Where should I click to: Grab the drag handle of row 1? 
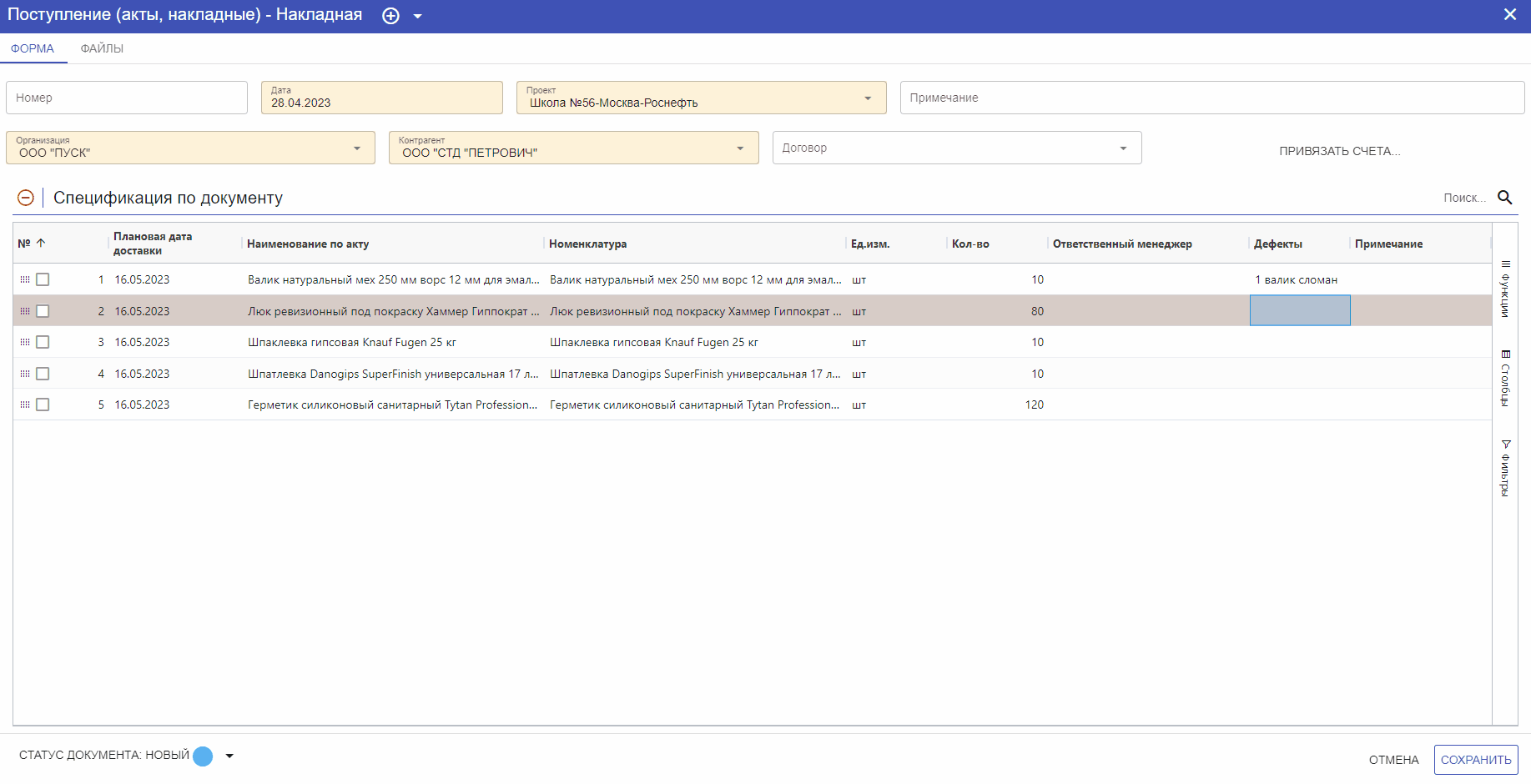click(x=25, y=279)
